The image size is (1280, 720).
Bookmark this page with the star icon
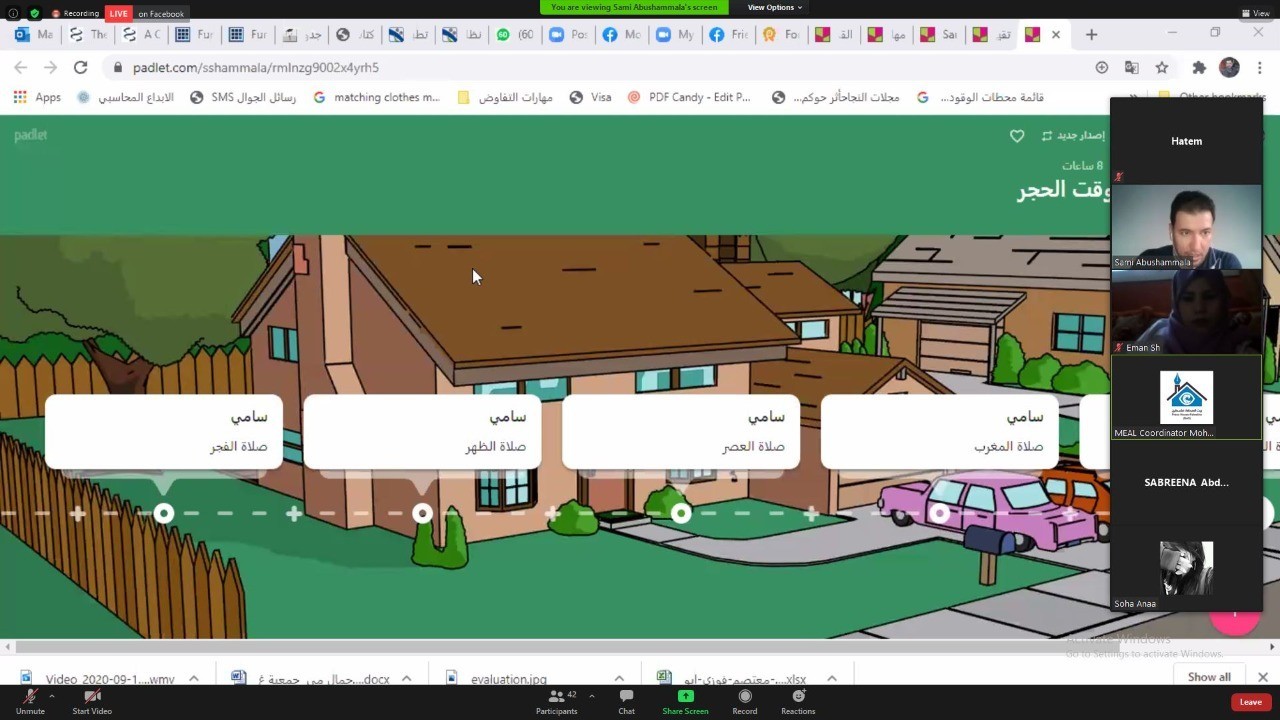pyautogui.click(x=1162, y=67)
